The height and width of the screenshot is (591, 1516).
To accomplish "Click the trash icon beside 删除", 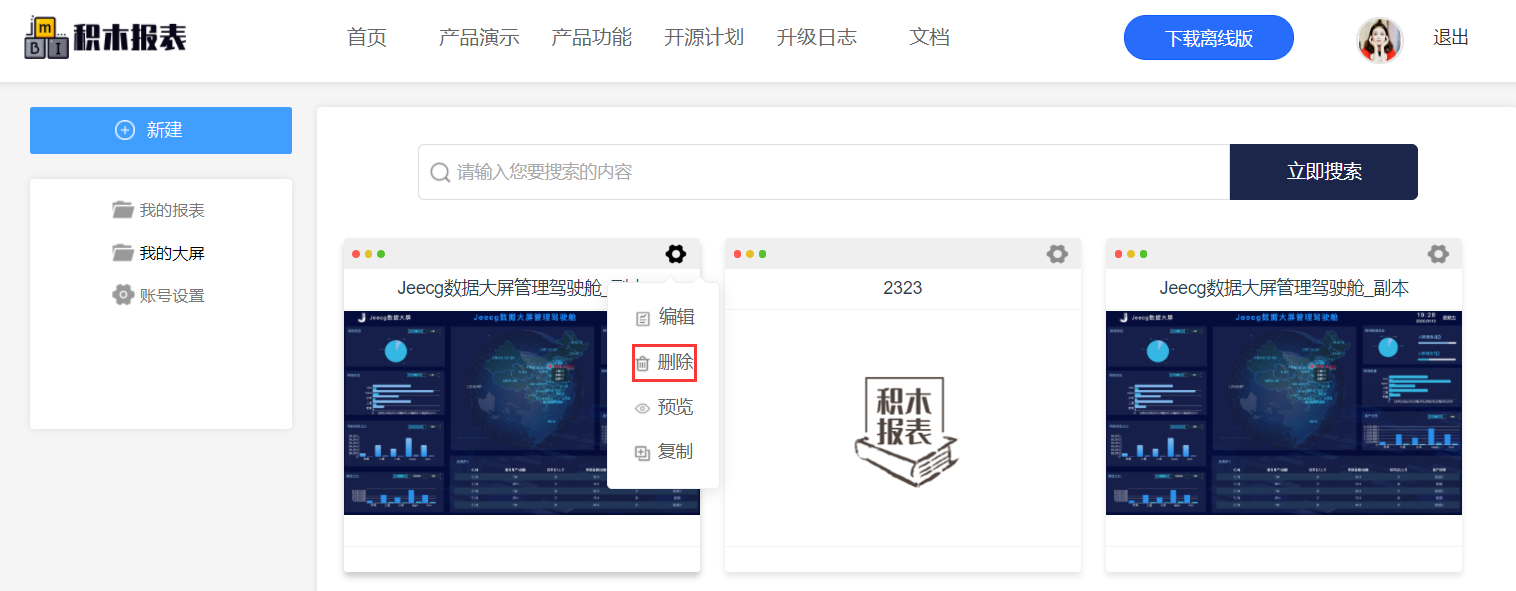I will click(643, 364).
